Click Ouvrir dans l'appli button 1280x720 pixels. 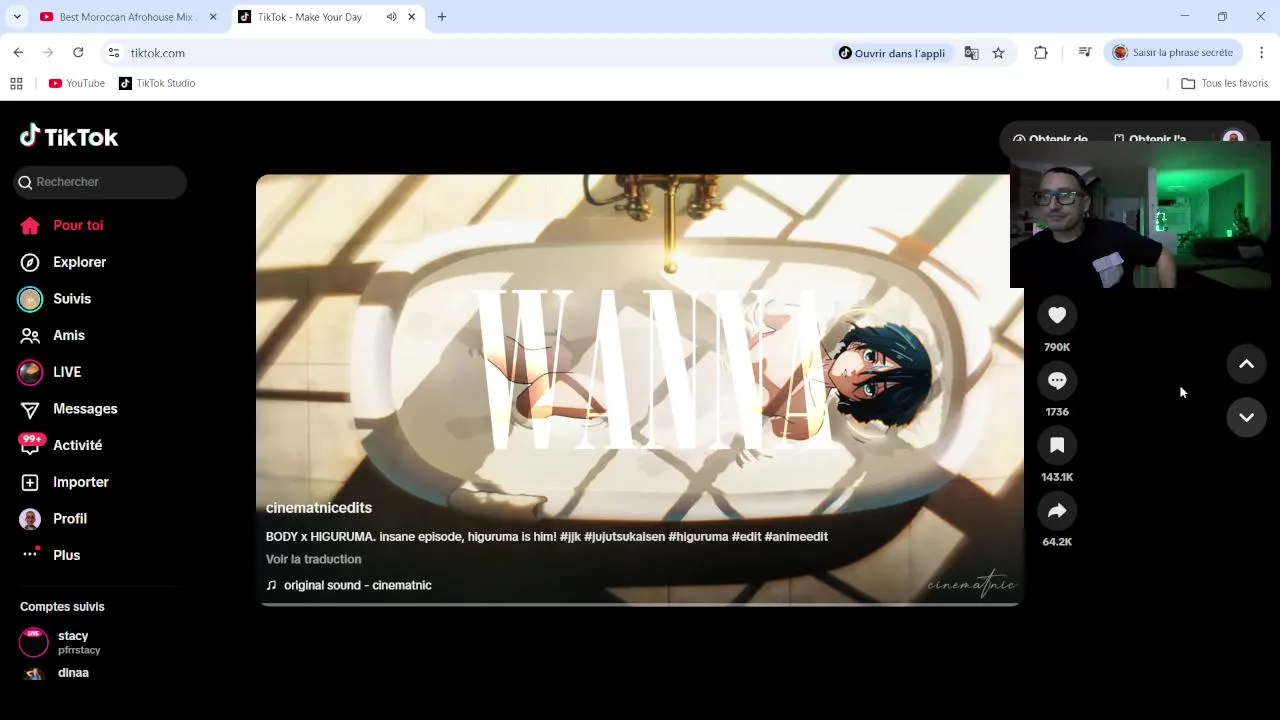coord(892,53)
